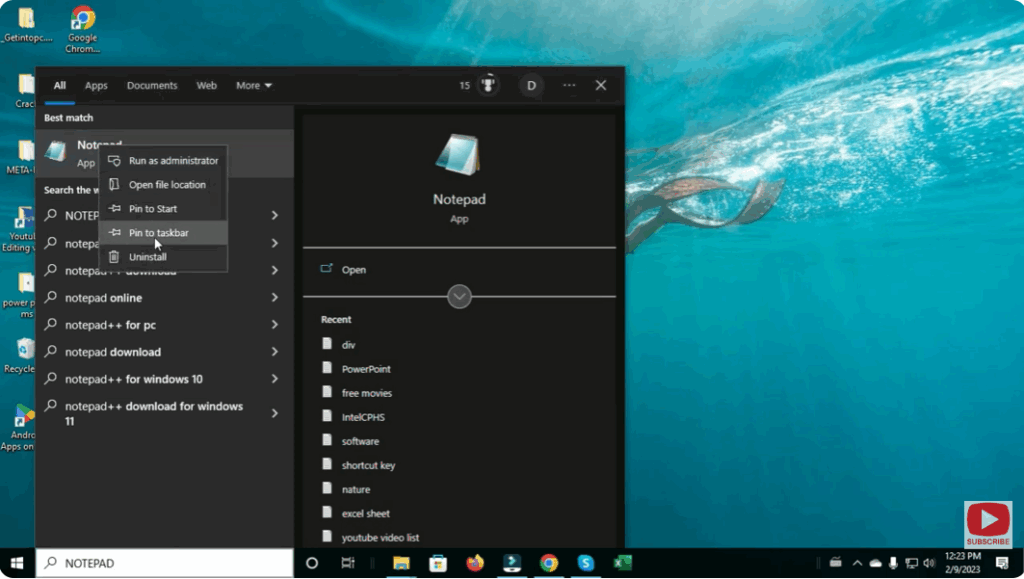Screen dimensions: 1024x579
Task: Toggle the touch keyboard in the tray
Action: 837,563
